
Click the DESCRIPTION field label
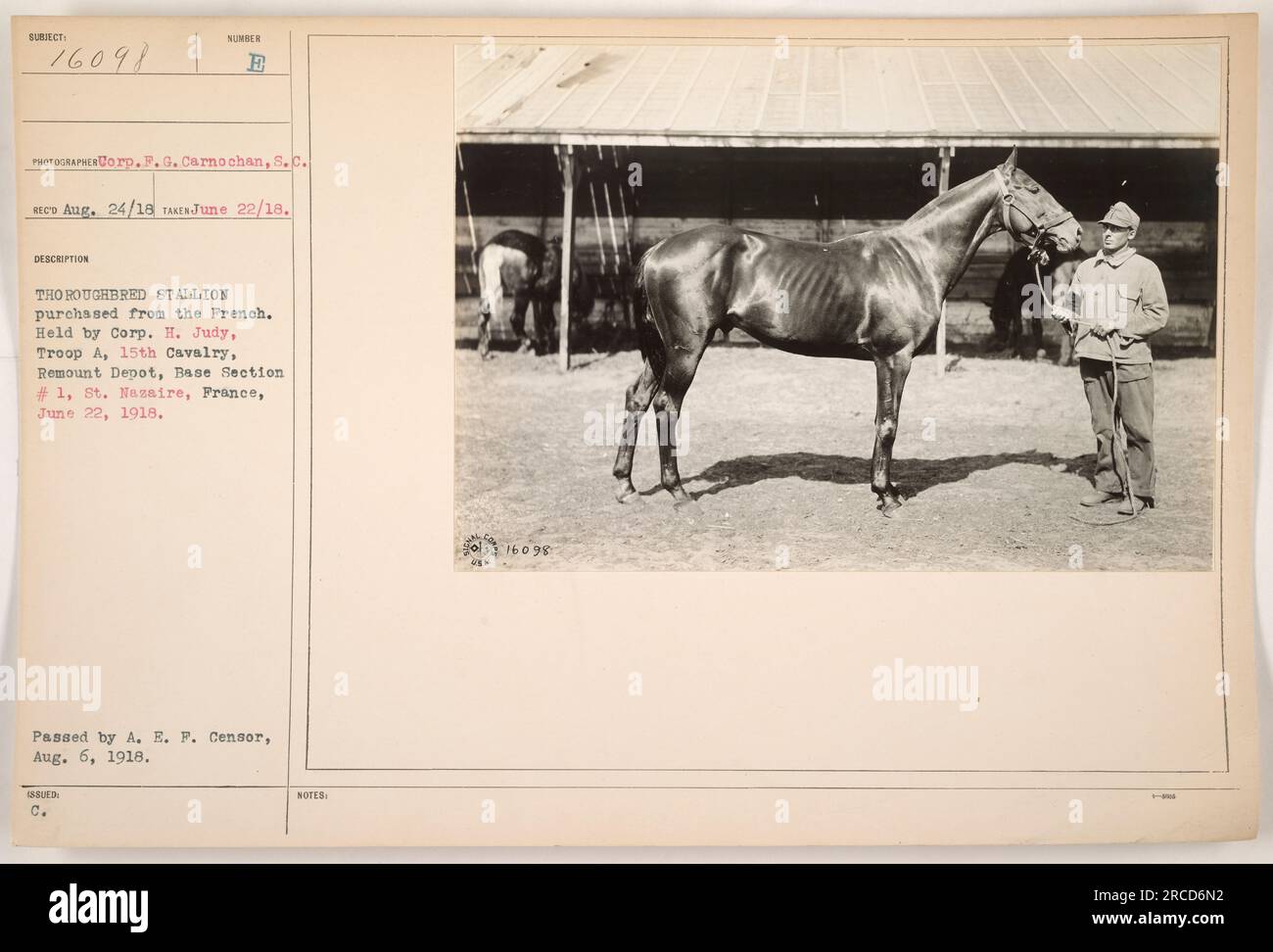62,261
